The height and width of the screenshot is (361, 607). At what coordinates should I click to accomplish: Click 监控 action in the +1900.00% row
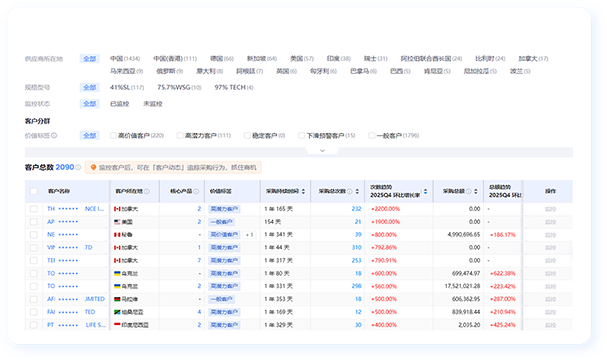(550, 222)
